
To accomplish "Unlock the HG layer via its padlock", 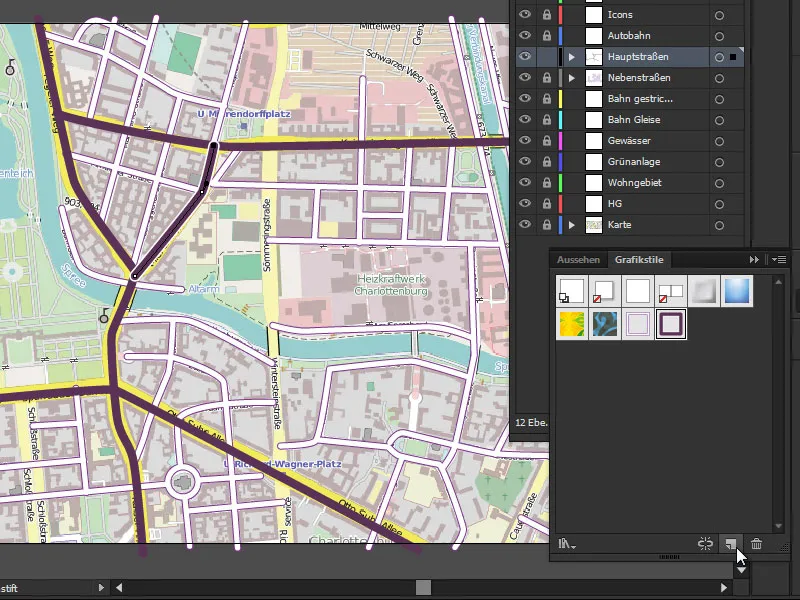I will 546,204.
